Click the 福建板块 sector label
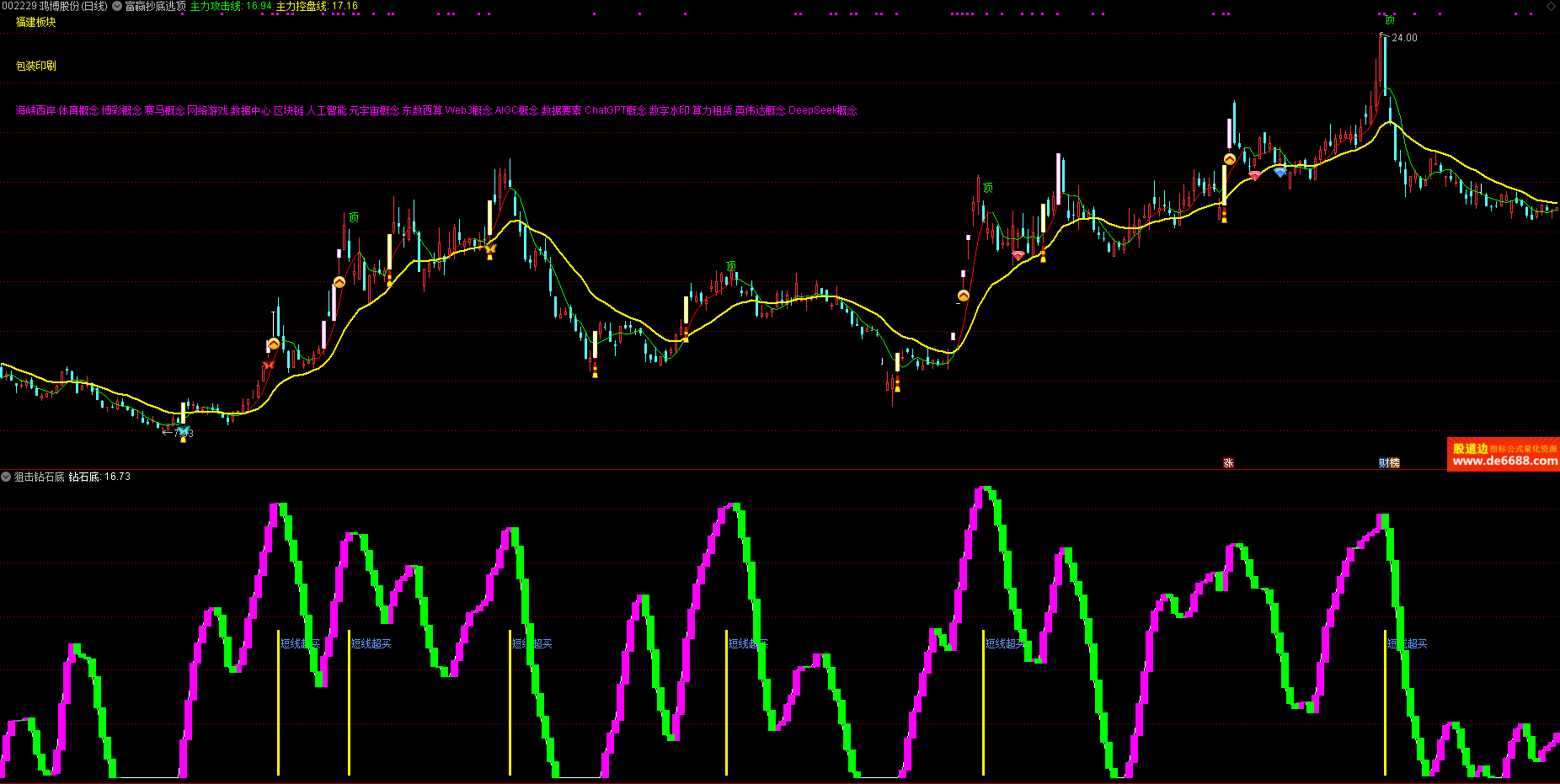Viewport: 1560px width, 784px height. 36,23
